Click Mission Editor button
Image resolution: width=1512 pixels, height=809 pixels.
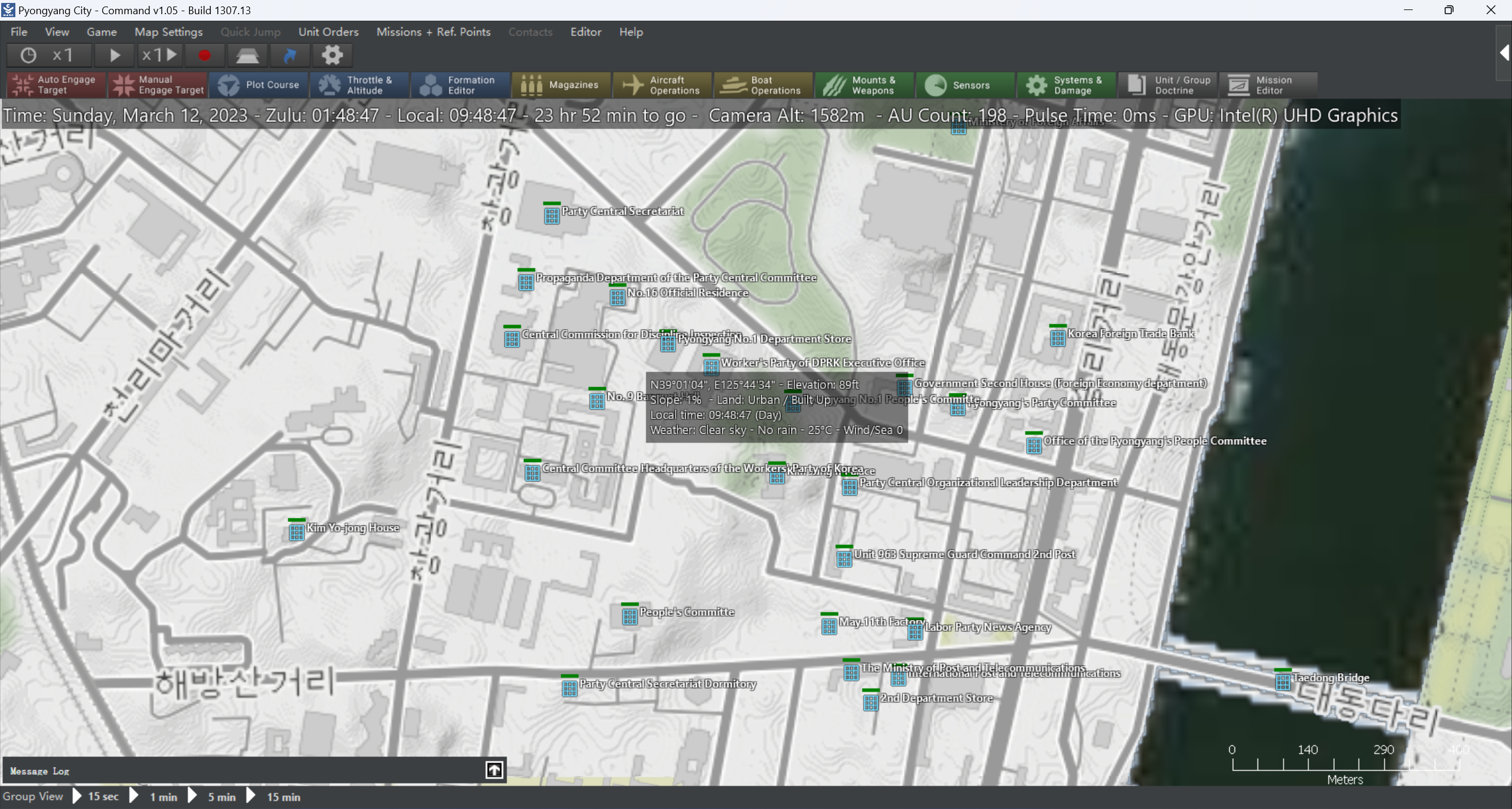1268,85
